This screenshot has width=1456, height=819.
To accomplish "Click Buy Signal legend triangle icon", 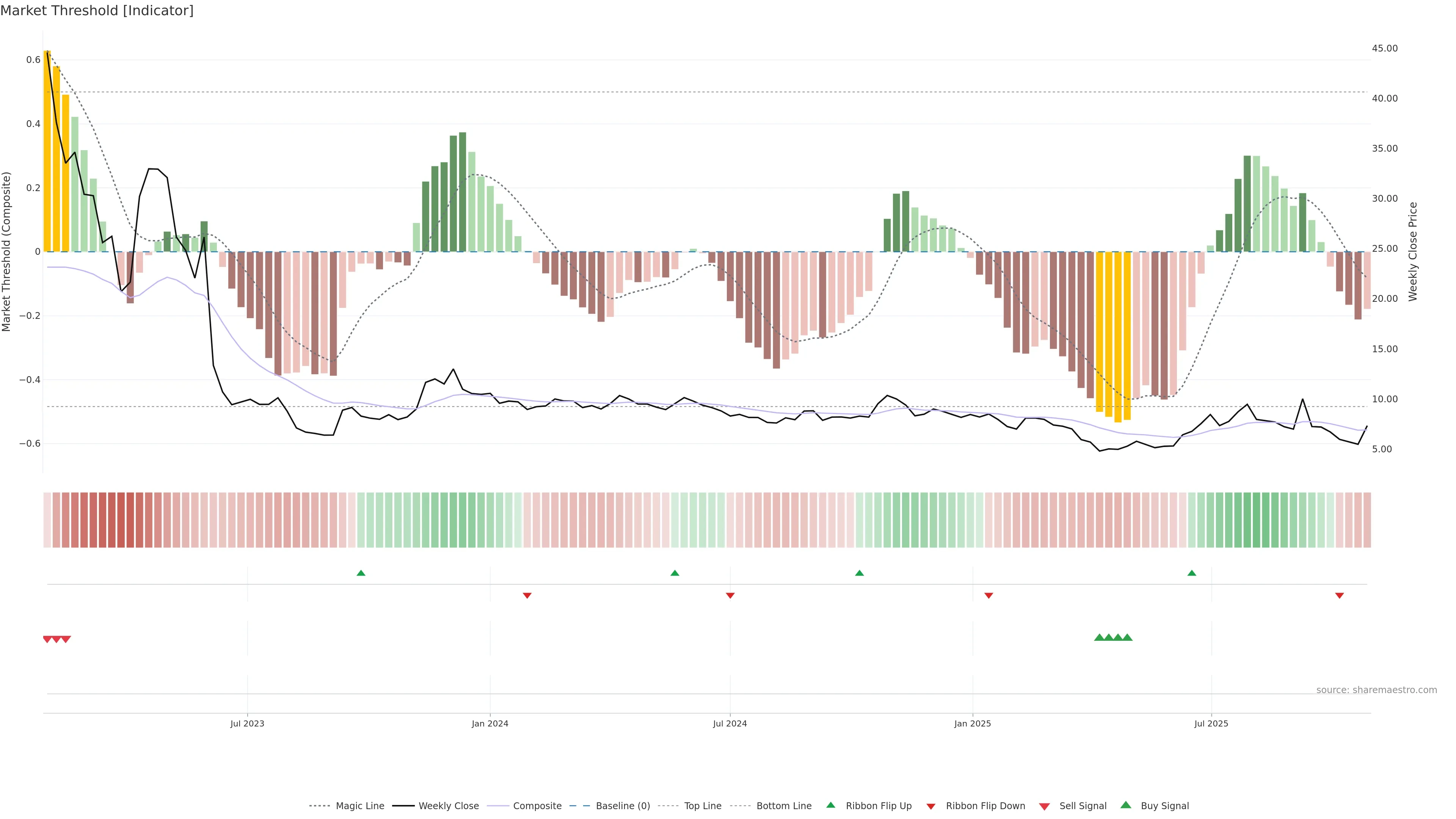I will 1126,805.
